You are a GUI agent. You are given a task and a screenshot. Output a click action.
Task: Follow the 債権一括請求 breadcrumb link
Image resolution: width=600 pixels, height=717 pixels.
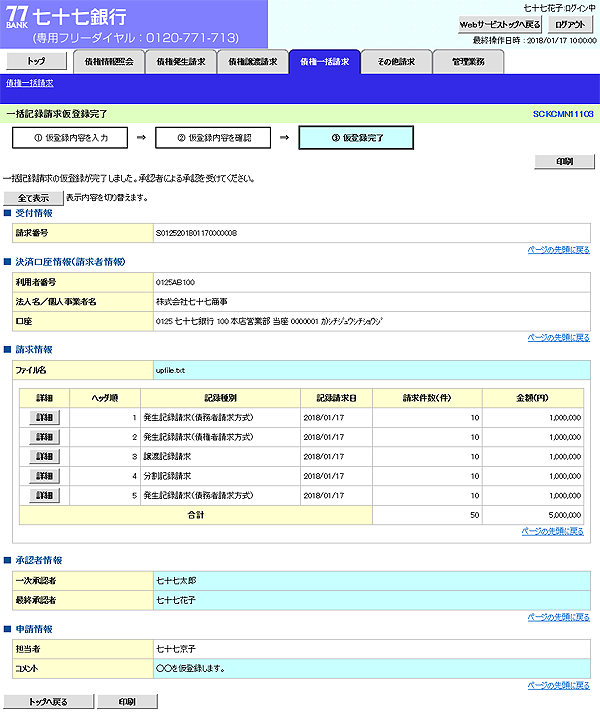(x=30, y=83)
